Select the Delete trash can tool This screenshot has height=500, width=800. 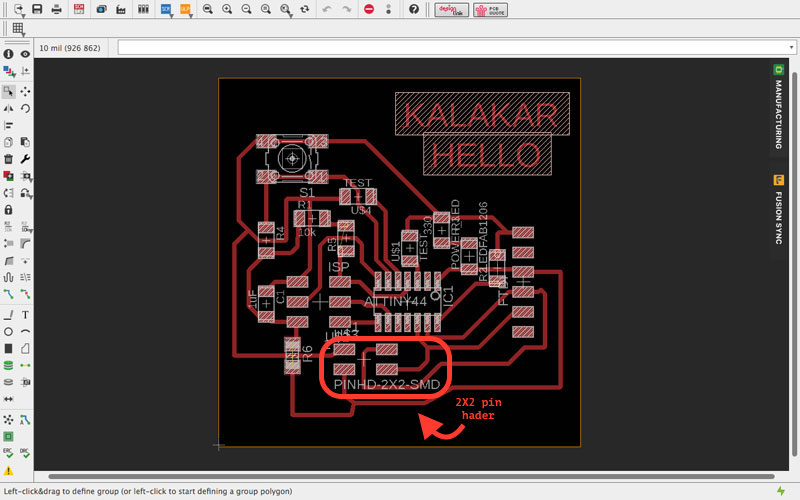(9, 159)
